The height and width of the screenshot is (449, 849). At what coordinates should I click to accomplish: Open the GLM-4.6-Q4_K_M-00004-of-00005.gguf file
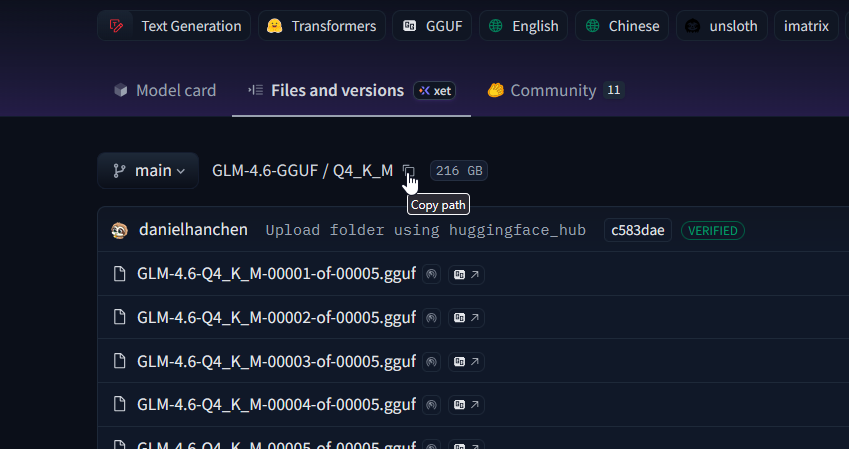[276, 404]
